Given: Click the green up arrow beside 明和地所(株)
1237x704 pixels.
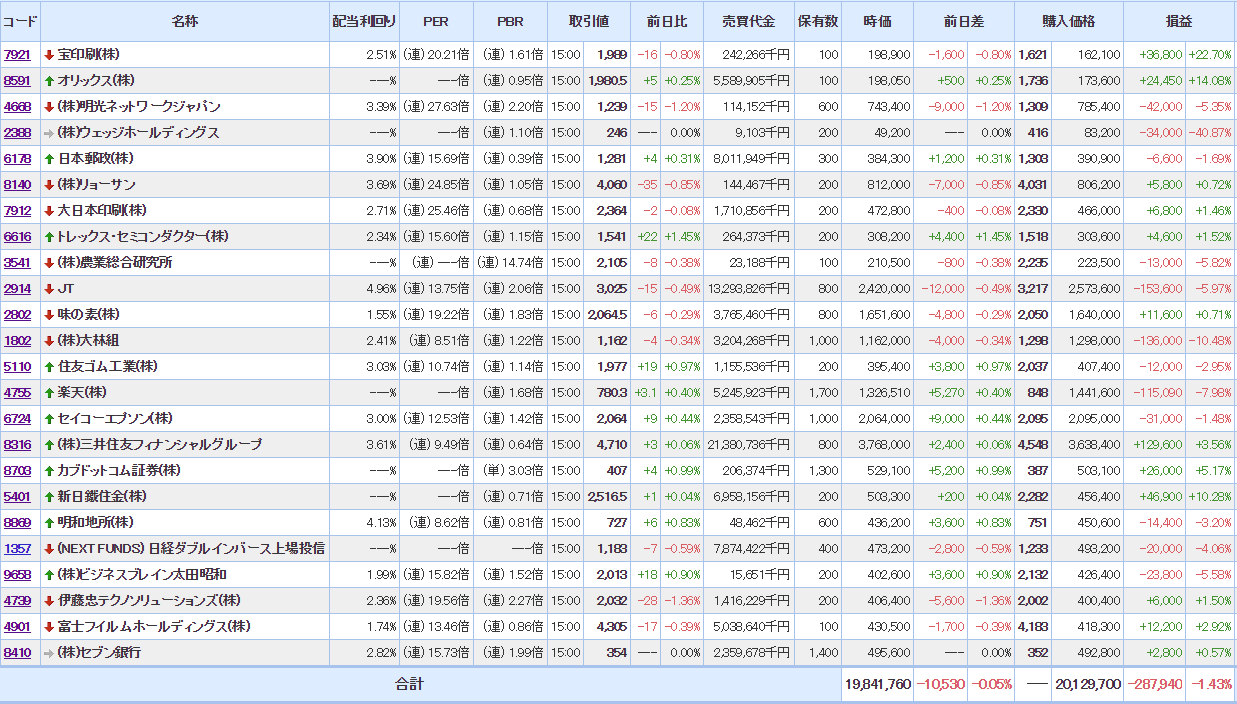Looking at the screenshot, I should (x=49, y=522).
